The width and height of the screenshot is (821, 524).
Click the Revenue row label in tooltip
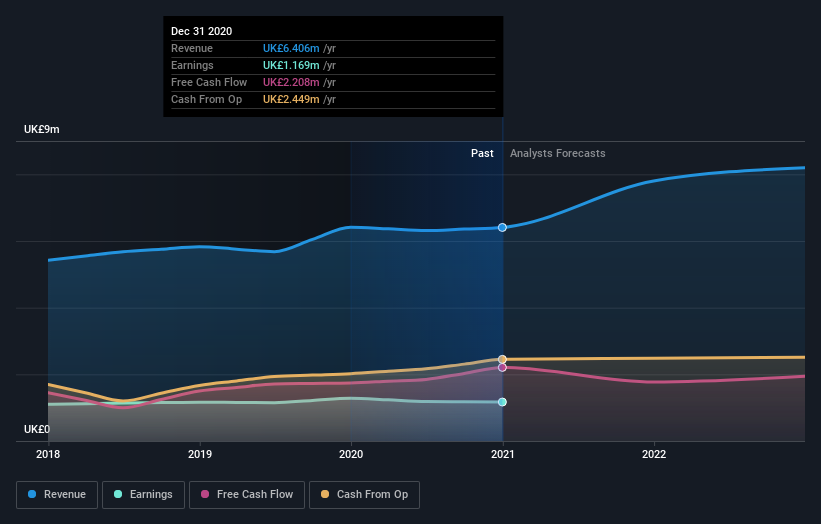click(x=192, y=48)
